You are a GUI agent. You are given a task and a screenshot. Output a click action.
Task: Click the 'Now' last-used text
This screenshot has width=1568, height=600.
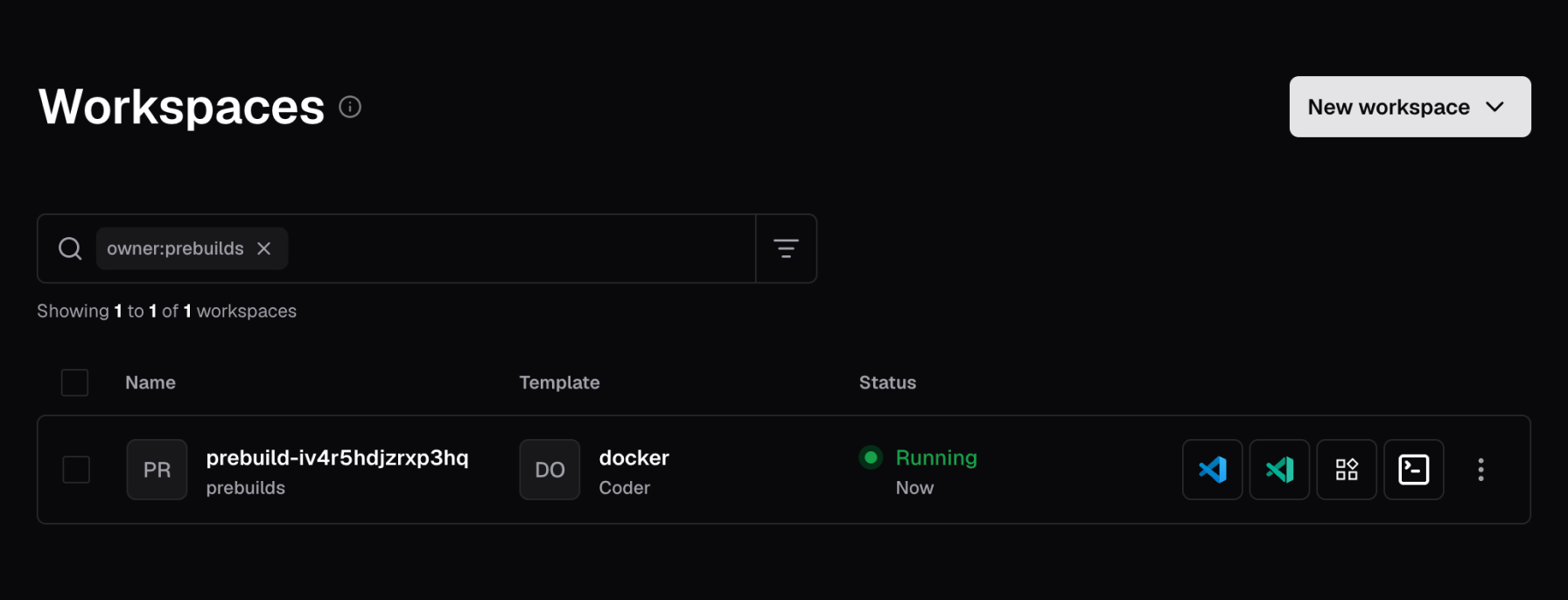(x=914, y=488)
